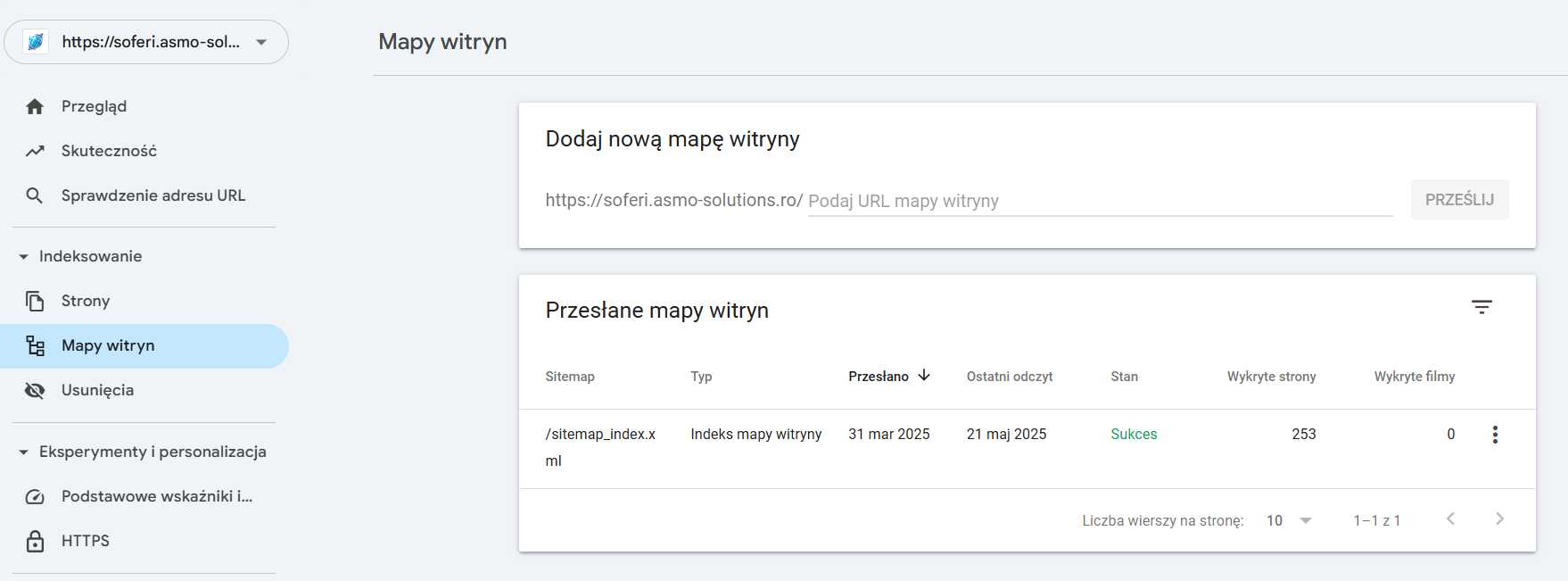Click the HTTPS padlock icon

point(35,542)
